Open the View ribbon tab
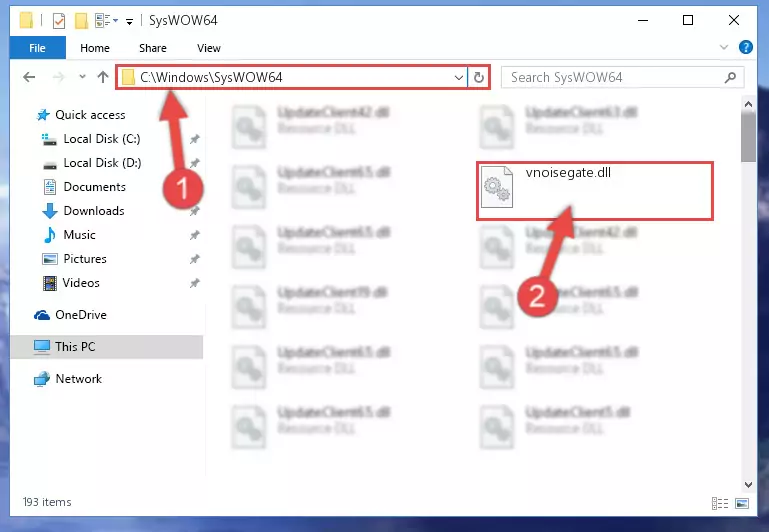Screen dimensions: 769x532 (208, 48)
